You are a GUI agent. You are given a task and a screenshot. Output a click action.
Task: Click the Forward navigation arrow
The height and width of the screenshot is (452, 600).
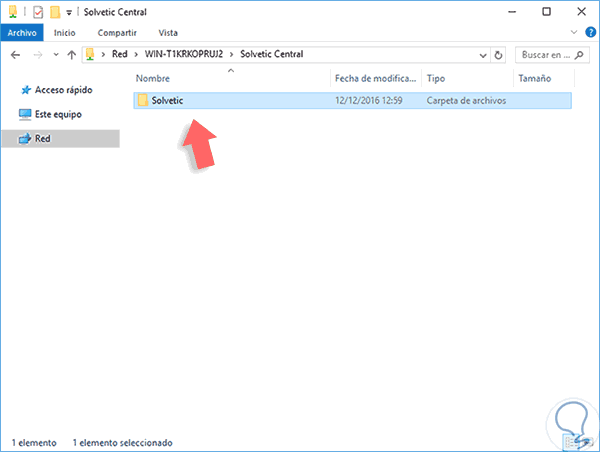(38, 55)
